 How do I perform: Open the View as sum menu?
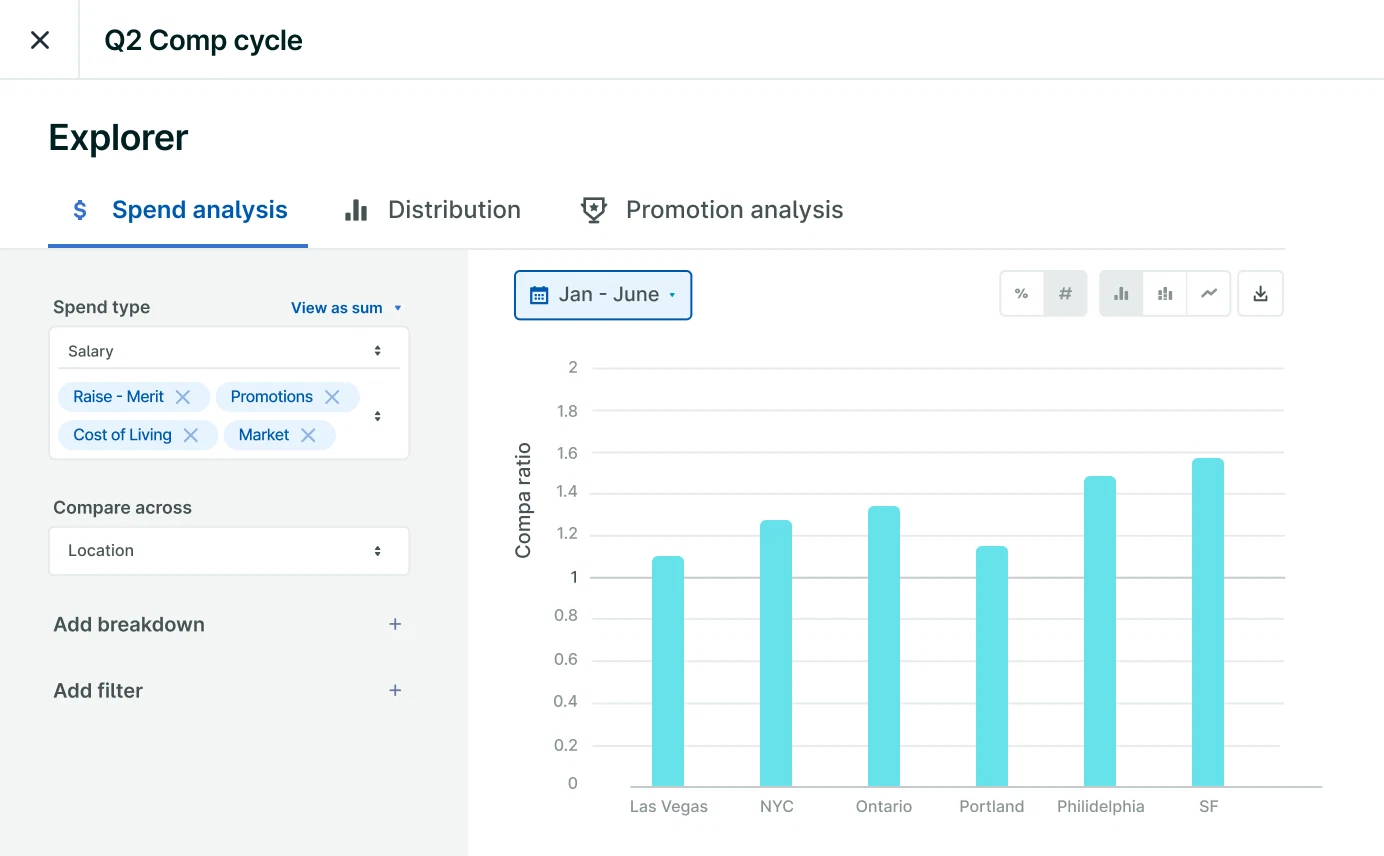coord(346,308)
